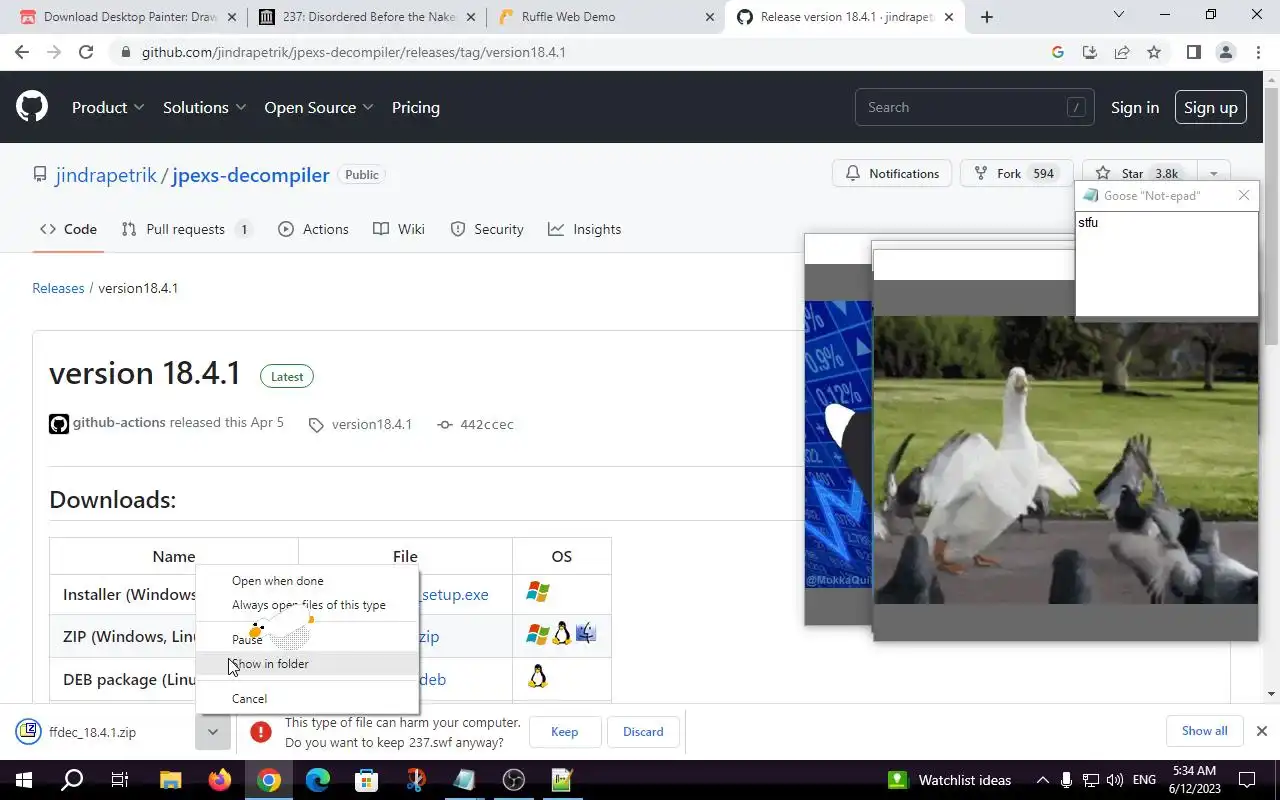The width and height of the screenshot is (1280, 800).
Task: Click the red warning icon in download bar
Action: [x=261, y=732]
